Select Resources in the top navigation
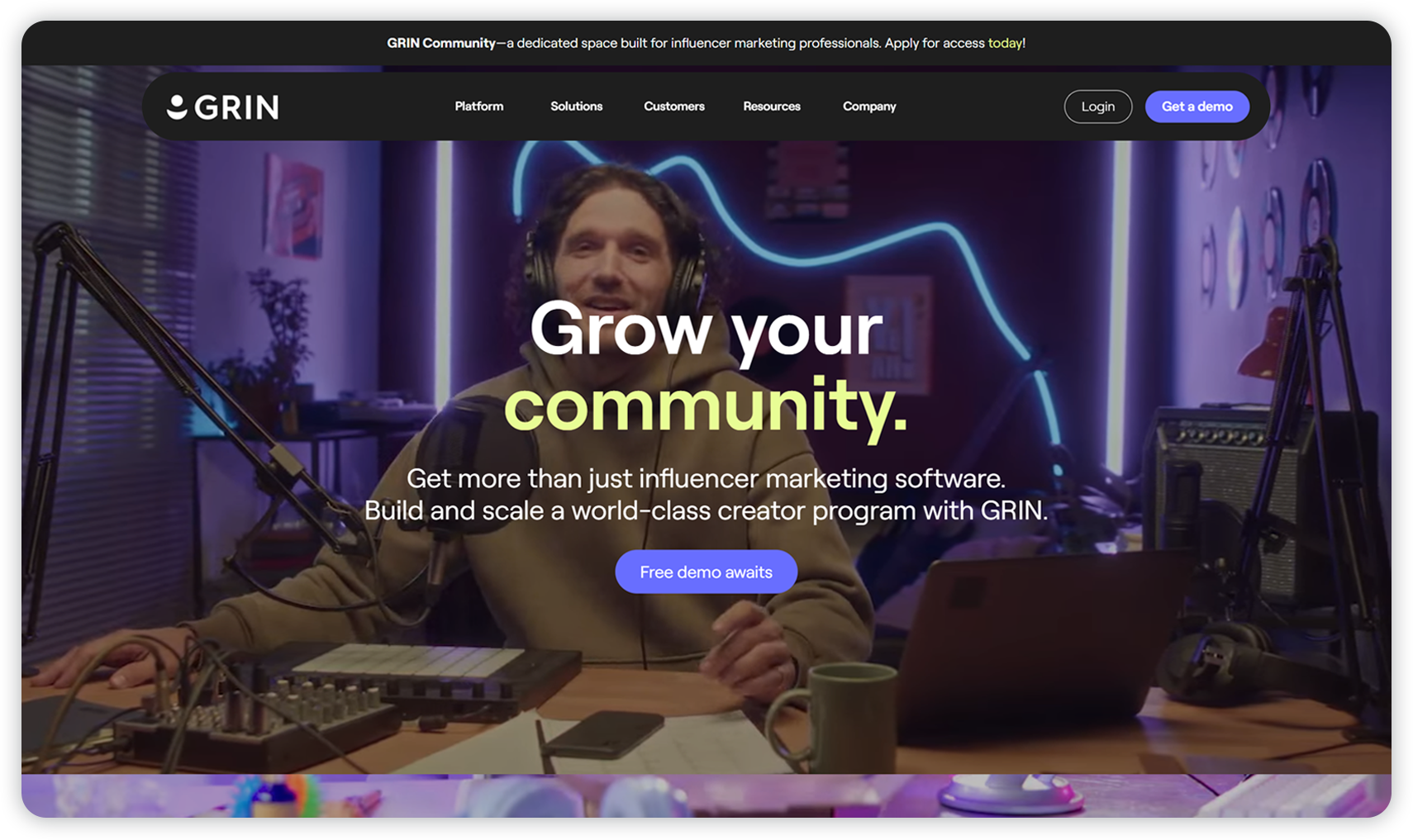Image resolution: width=1413 pixels, height=840 pixels. 771,106
